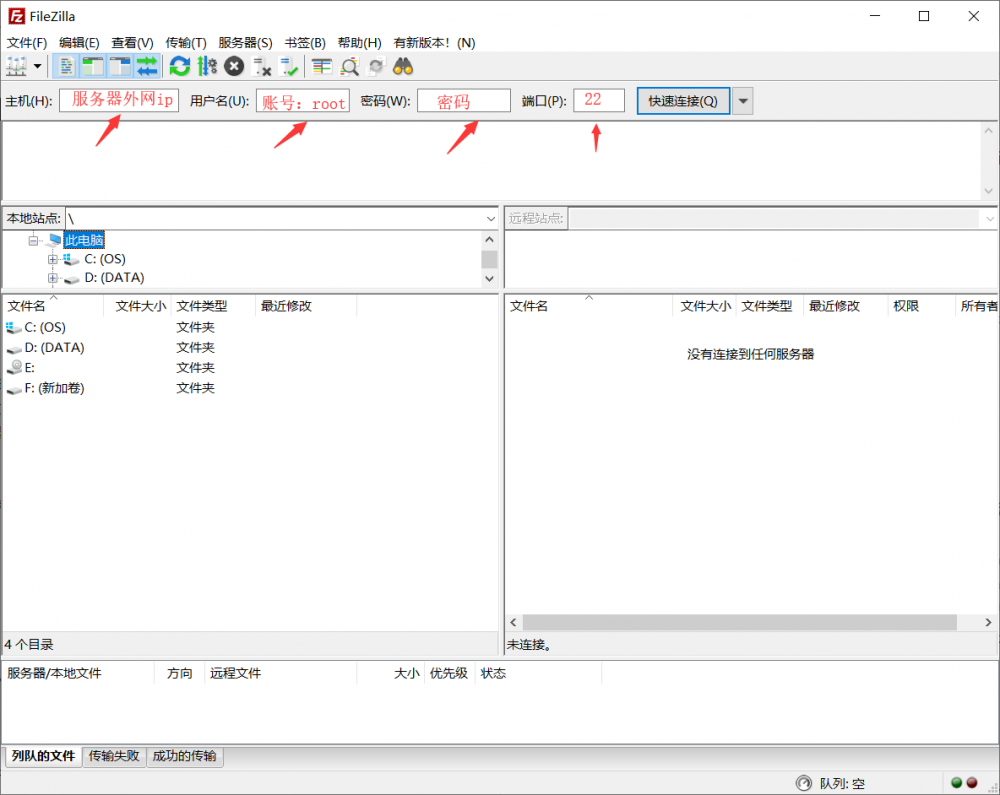Screen dimensions: 1000x795
Task: Open the 帮助(H) menu
Action: [359, 42]
